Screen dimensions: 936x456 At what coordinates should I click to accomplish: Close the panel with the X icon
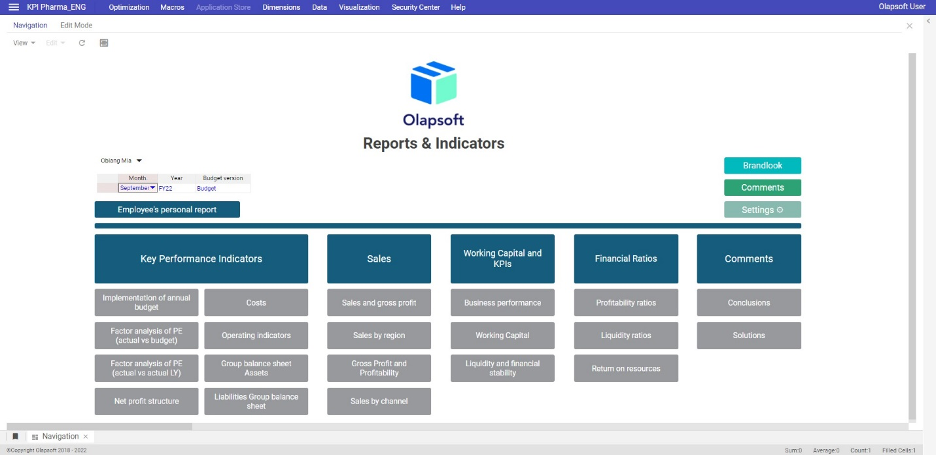click(909, 26)
